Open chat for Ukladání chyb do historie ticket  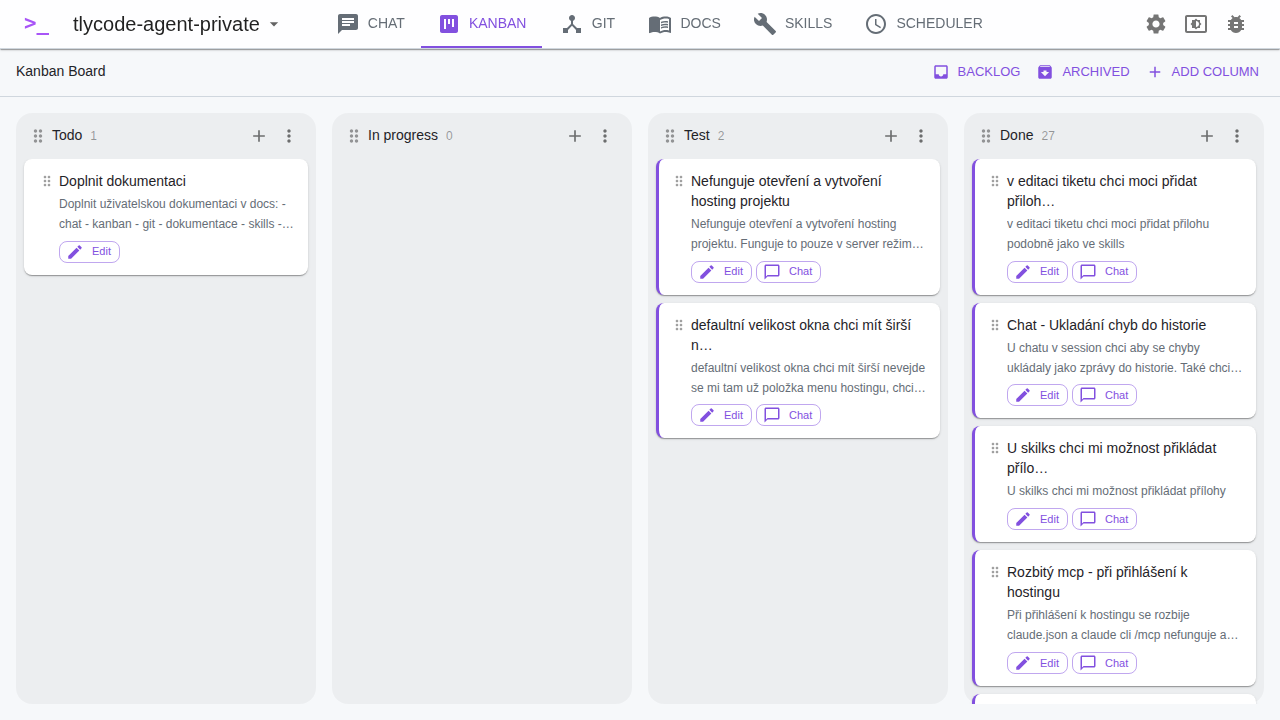[x=1104, y=395]
